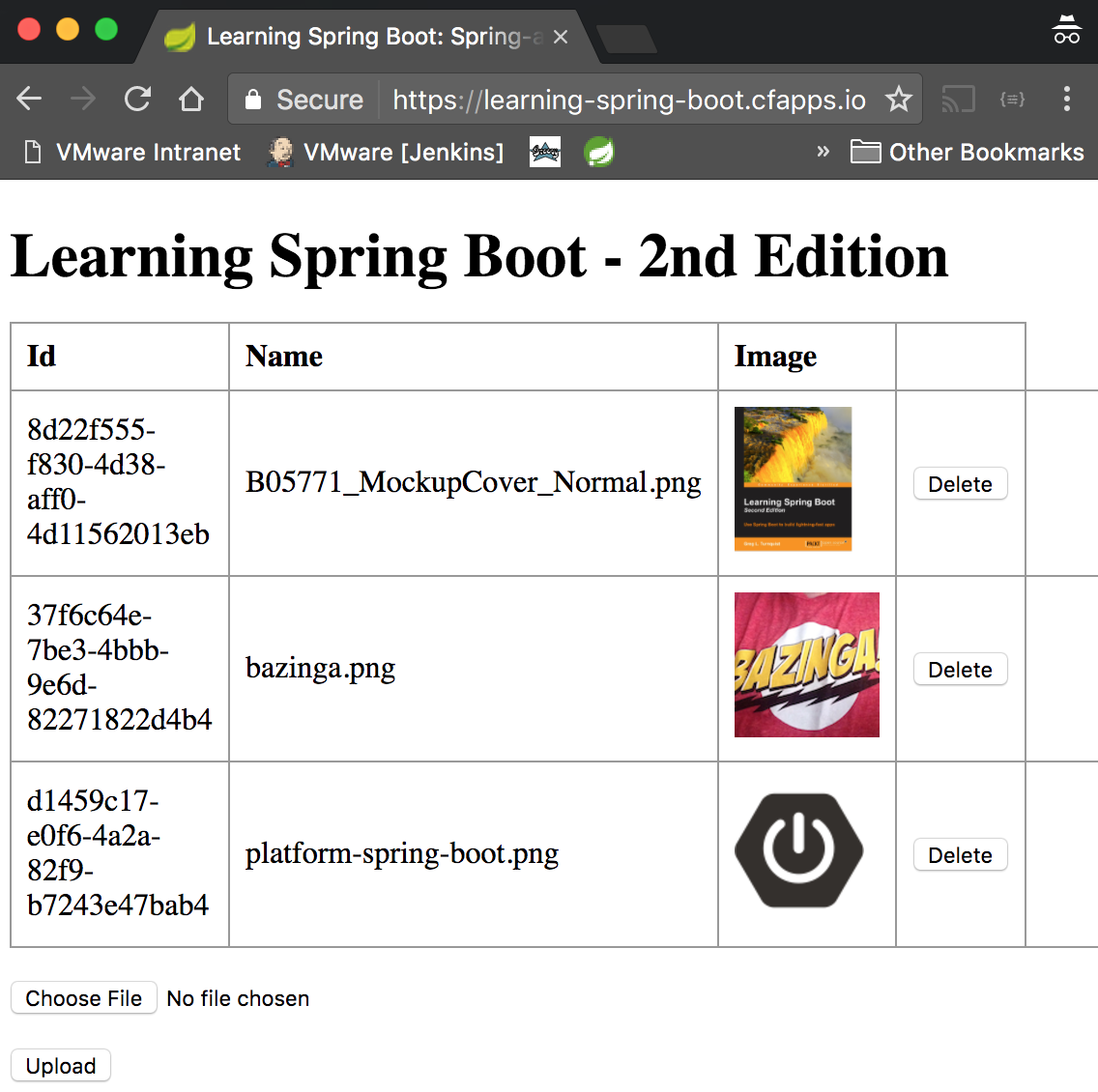Screen dimensions: 1098x1092
Task: Click the No file chosen label
Action: [238, 998]
